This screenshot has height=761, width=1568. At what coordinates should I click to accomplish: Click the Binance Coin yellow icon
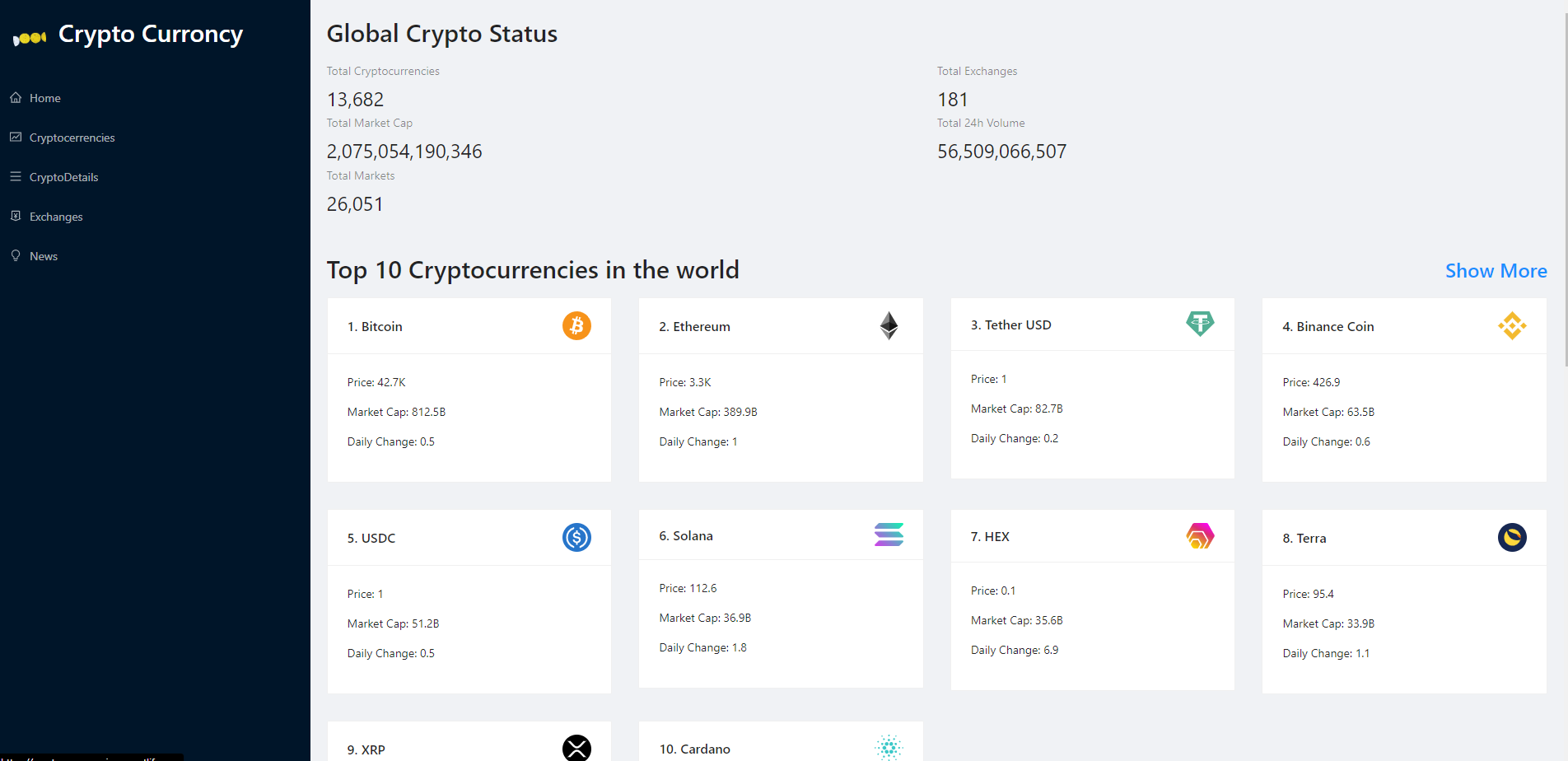(1512, 326)
